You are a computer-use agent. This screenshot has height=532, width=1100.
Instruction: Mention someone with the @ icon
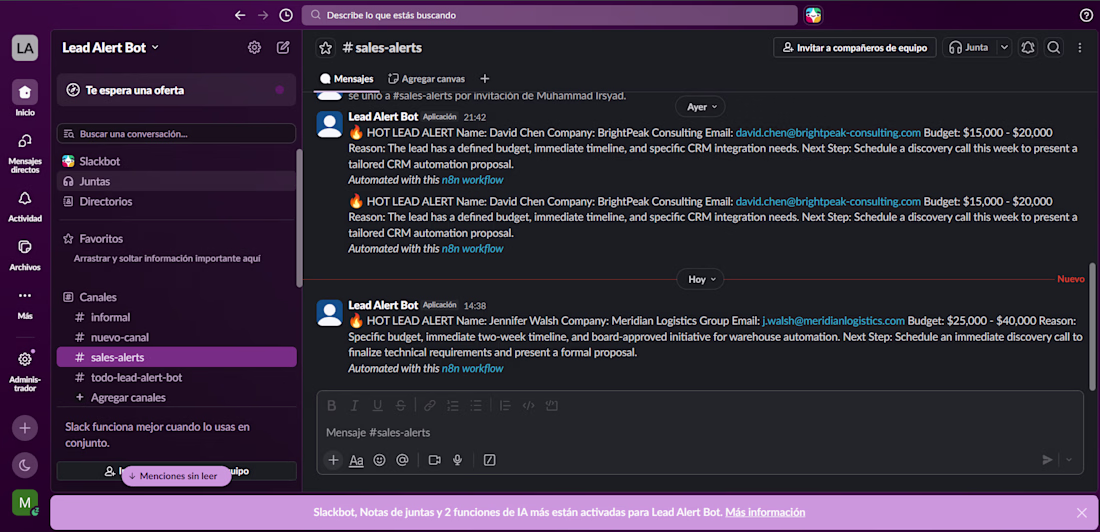coord(402,460)
